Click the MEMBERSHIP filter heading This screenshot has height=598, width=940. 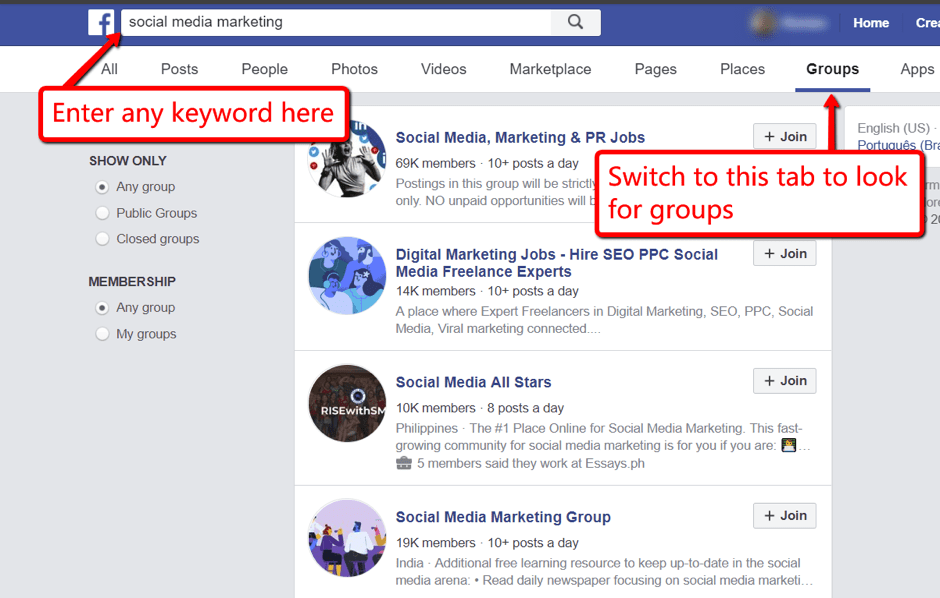(x=132, y=281)
